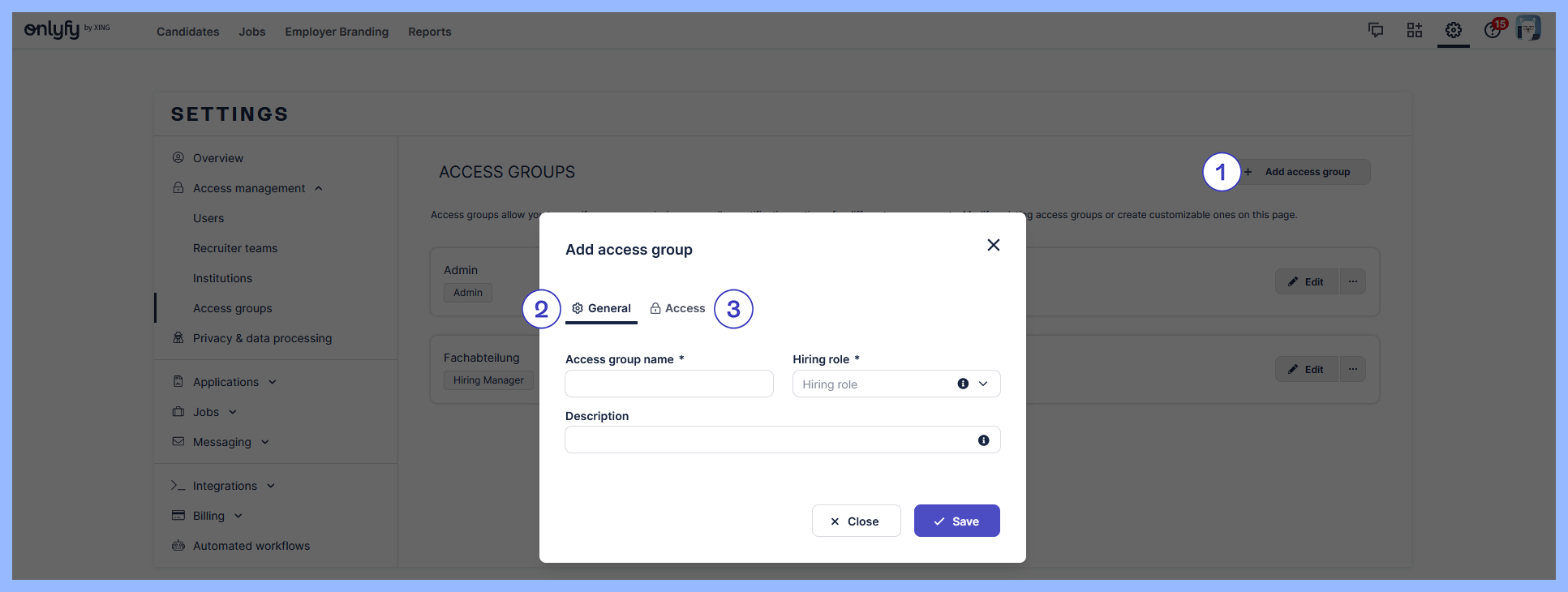
Task: Click the Jobs briefcase icon in sidebar
Action: 178,411
